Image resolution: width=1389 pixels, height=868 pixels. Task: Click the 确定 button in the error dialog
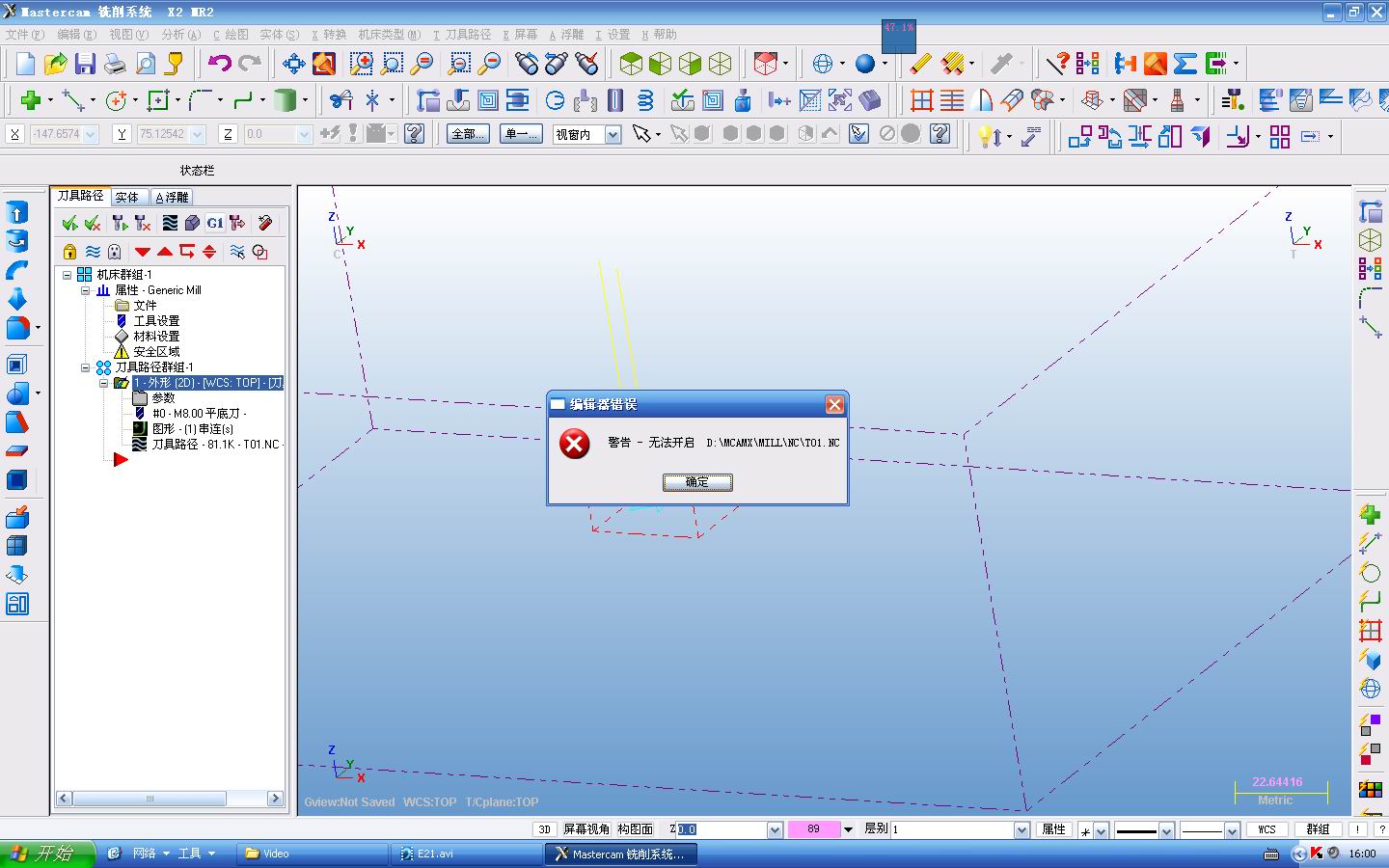[697, 482]
